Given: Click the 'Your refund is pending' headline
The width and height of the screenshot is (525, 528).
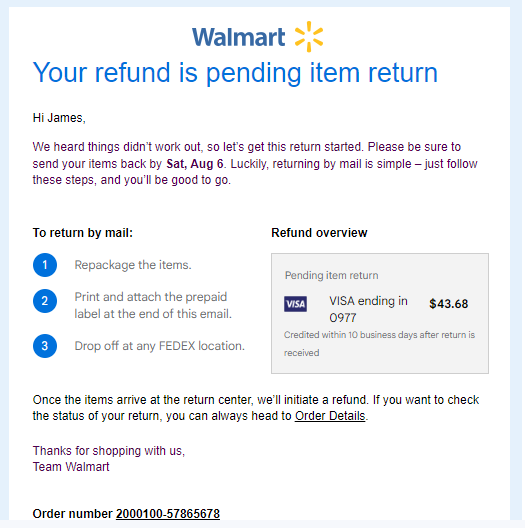Looking at the screenshot, I should tap(235, 73).
